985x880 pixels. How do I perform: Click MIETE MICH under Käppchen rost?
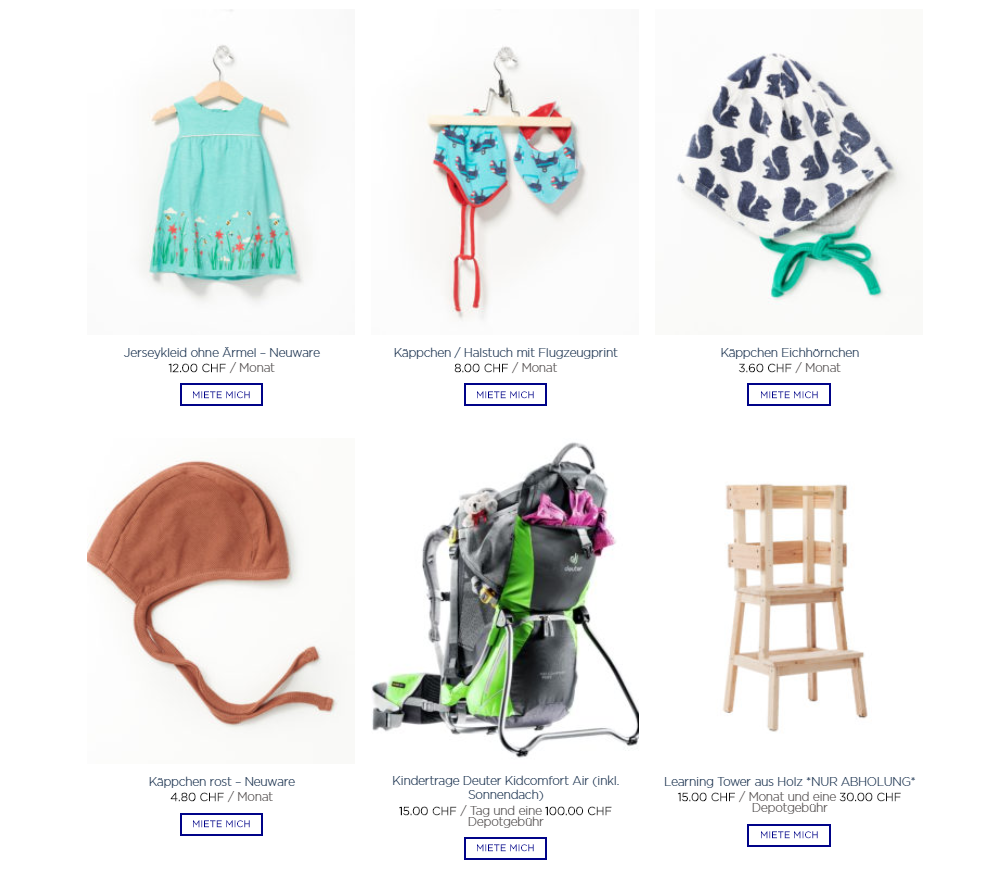(221, 823)
